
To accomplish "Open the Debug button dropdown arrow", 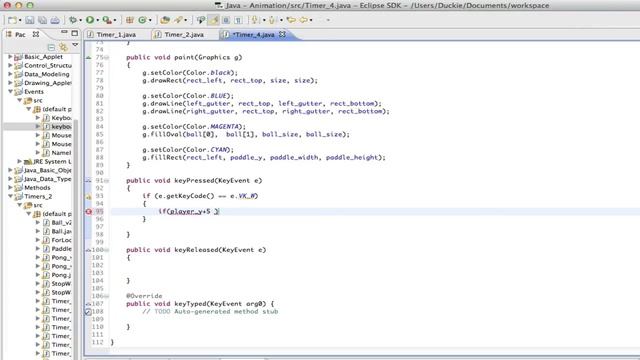I will (x=80, y=20).
